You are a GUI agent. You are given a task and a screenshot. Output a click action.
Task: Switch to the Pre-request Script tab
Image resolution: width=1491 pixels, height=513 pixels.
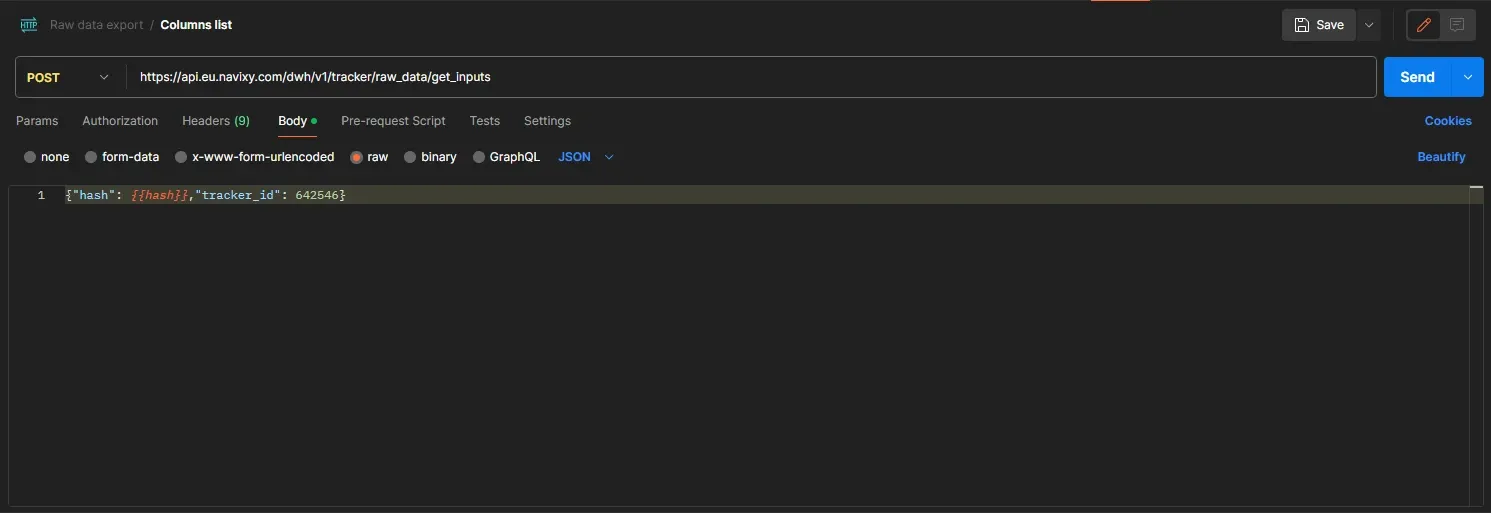(393, 121)
